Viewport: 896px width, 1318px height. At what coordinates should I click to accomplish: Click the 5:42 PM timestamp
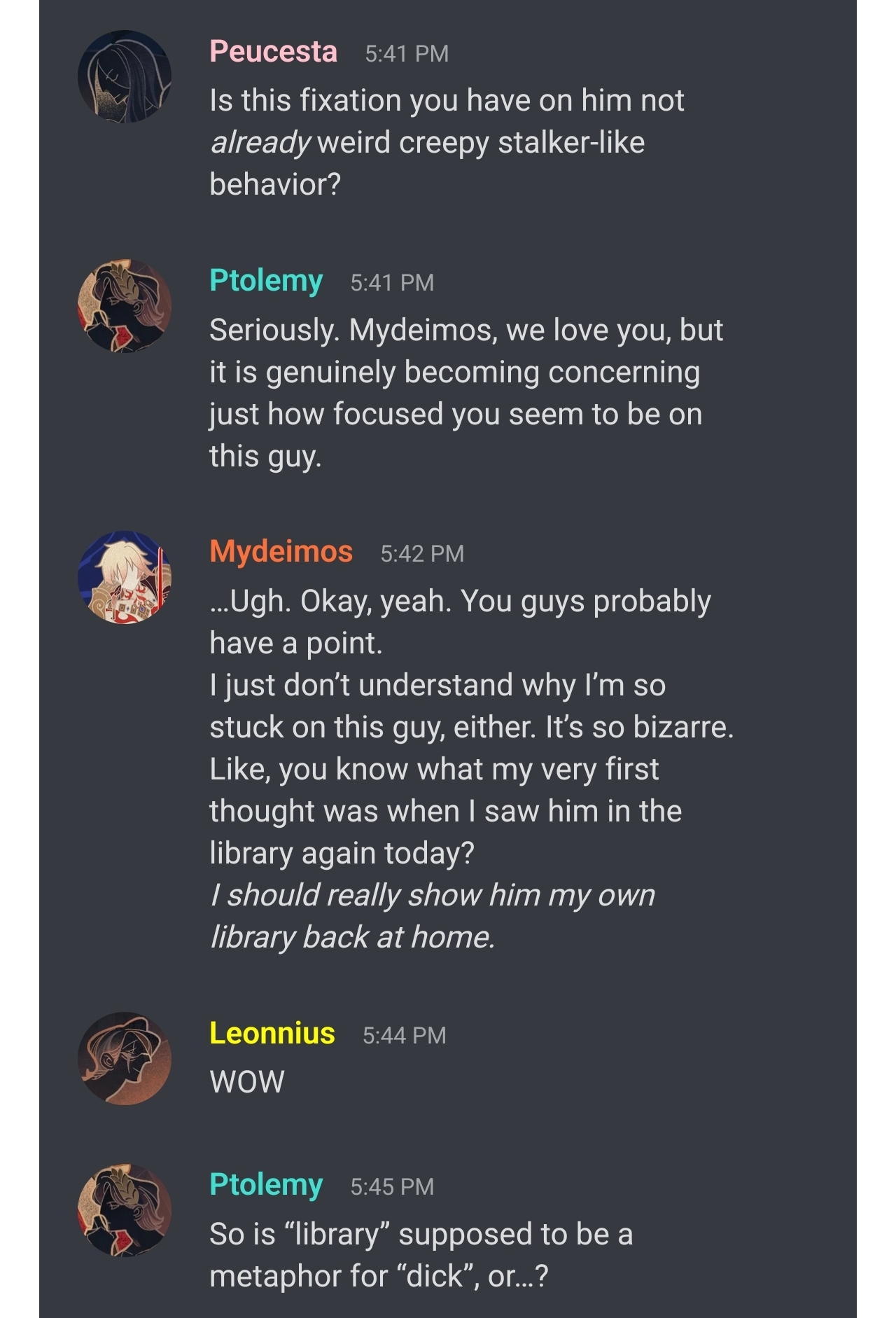[x=422, y=554]
